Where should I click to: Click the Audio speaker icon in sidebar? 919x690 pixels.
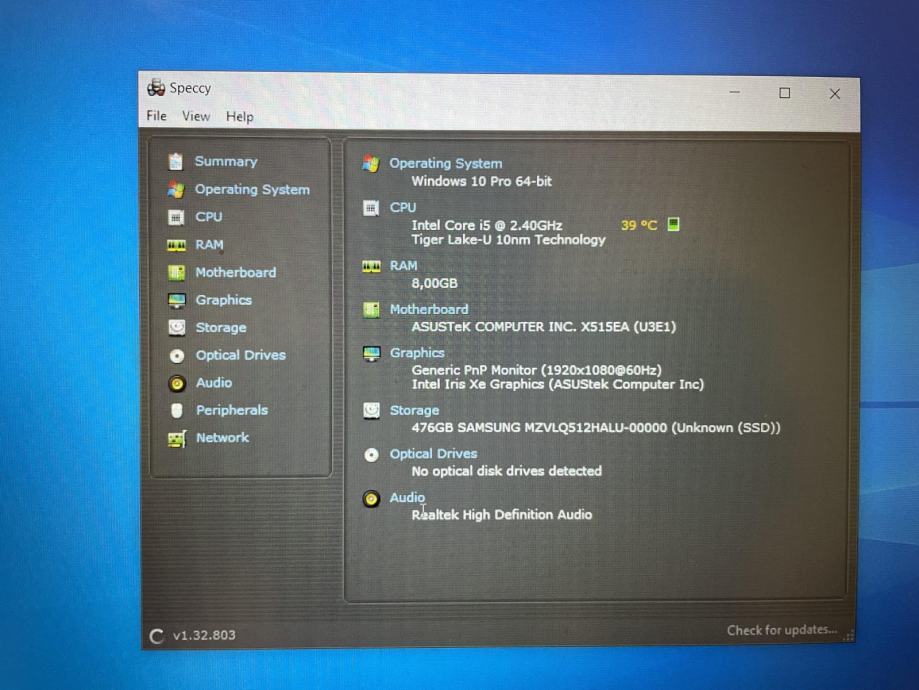177,383
